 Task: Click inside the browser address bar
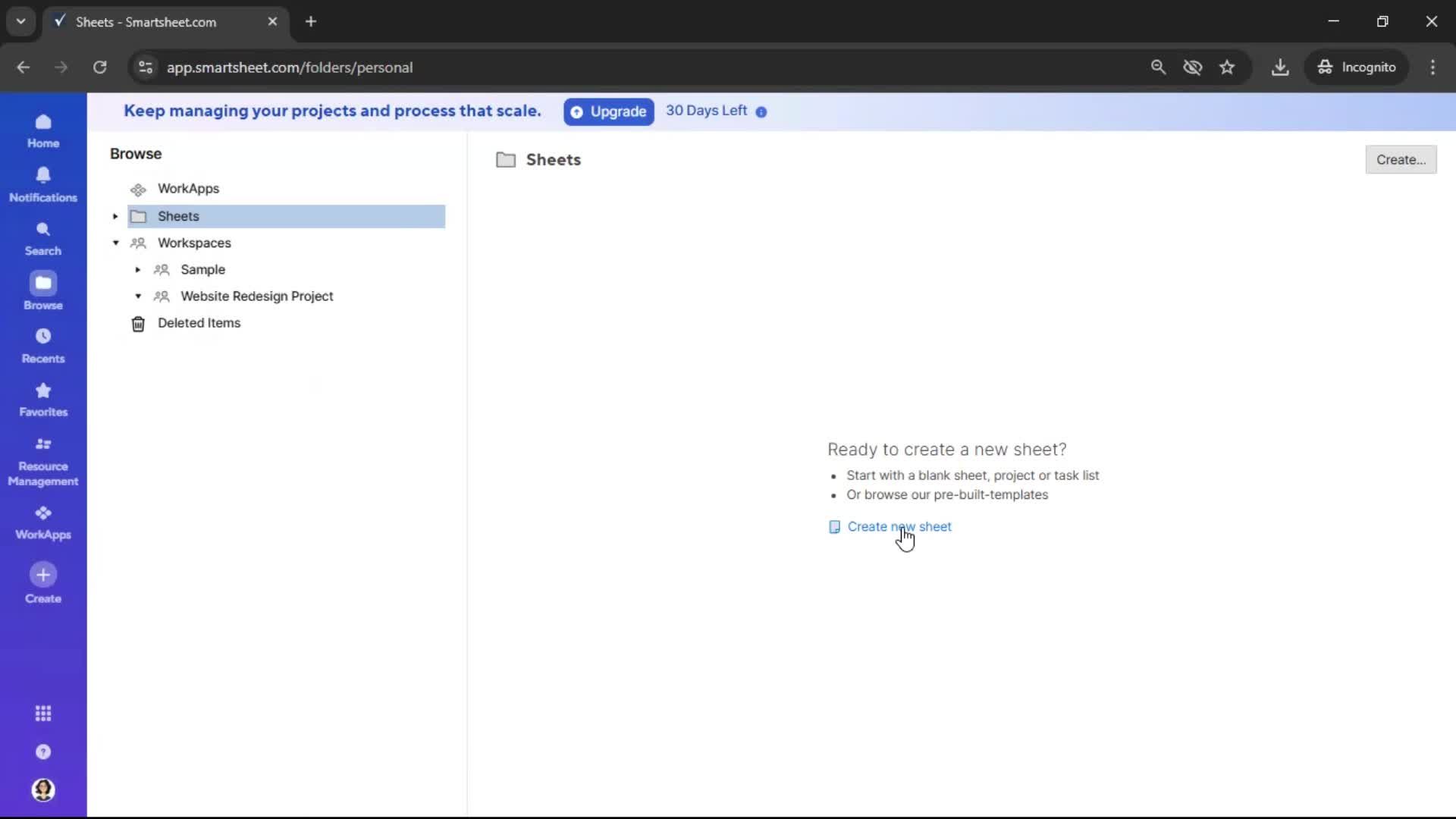click(531, 67)
